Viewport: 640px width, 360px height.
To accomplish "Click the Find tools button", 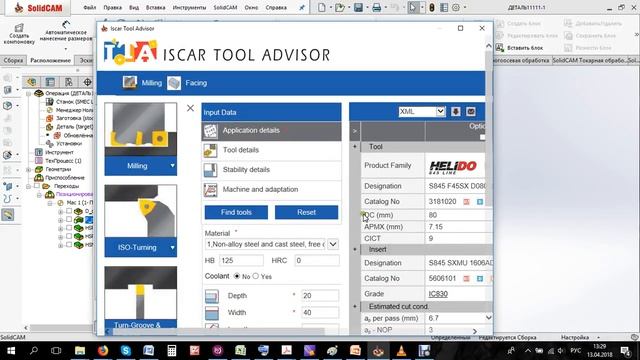I will [x=236, y=212].
